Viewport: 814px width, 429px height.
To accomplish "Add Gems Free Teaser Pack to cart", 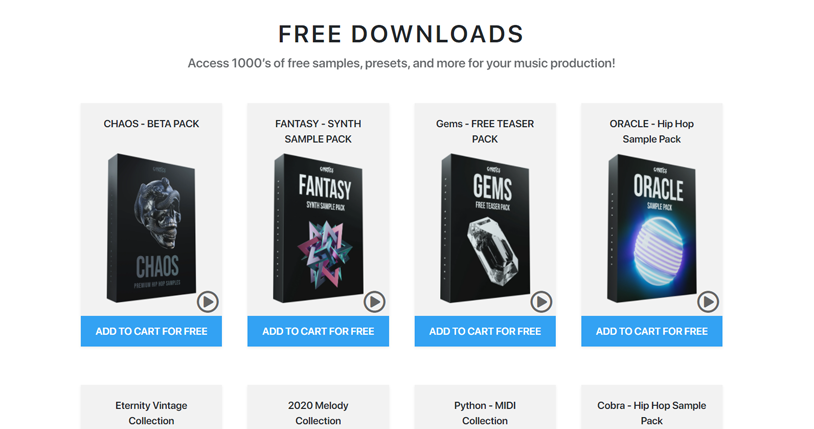I will (485, 331).
